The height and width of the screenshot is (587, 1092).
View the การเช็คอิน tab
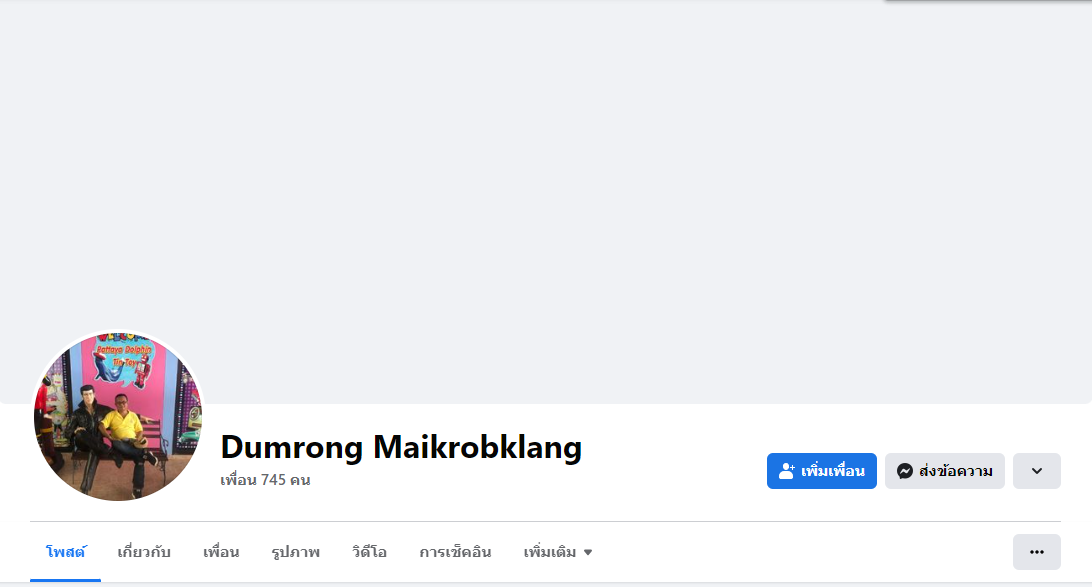point(455,552)
